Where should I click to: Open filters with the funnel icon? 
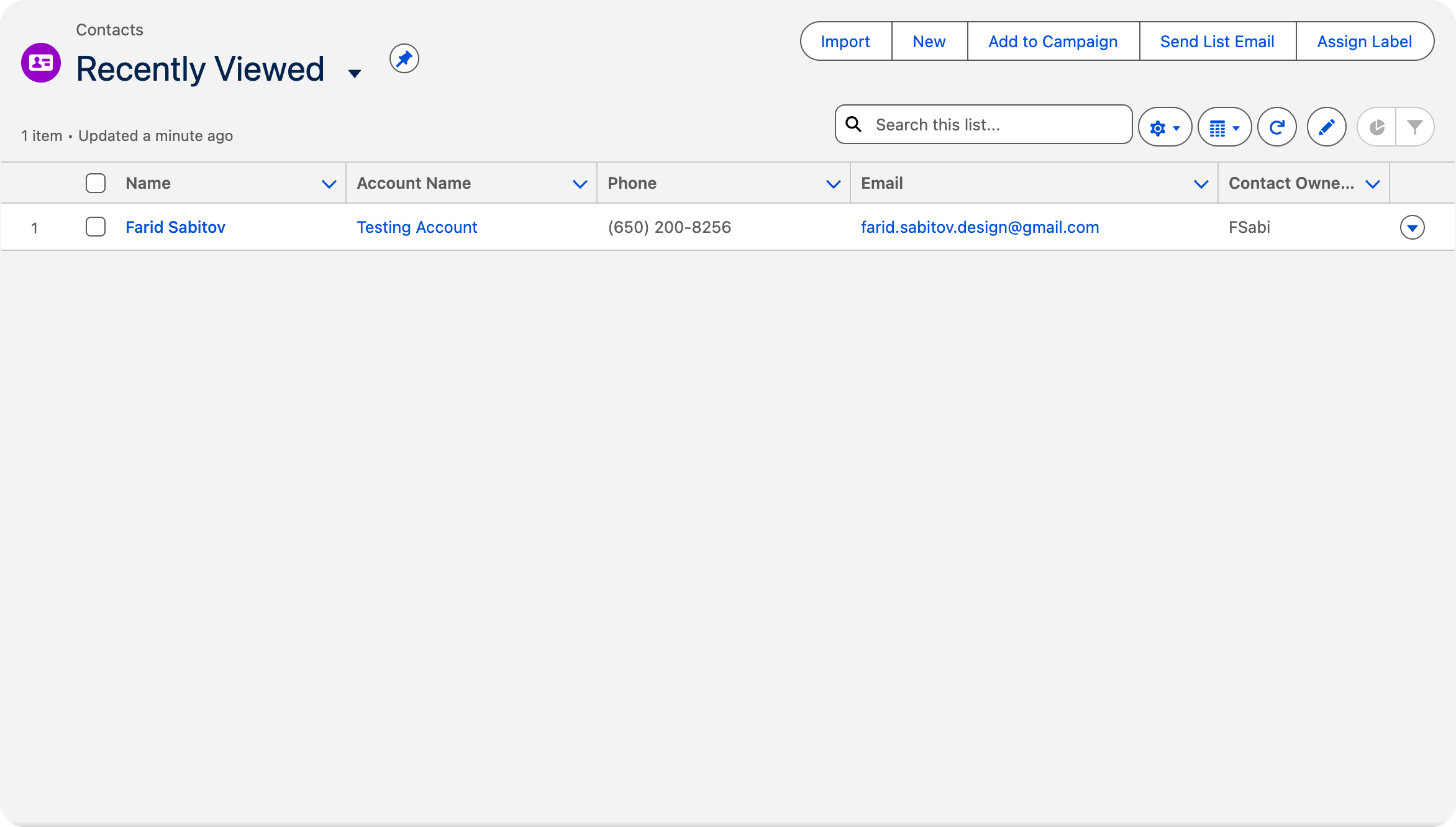coord(1415,127)
